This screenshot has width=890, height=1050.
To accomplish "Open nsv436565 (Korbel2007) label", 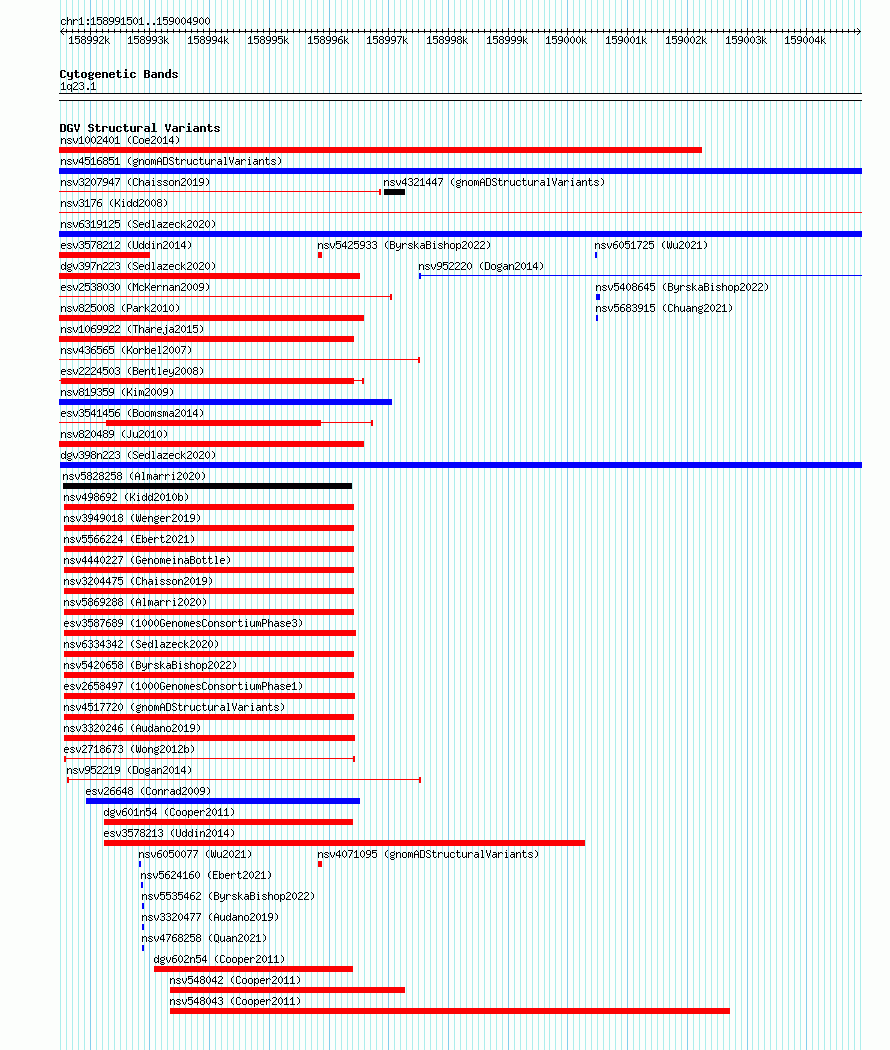I will pos(126,350).
